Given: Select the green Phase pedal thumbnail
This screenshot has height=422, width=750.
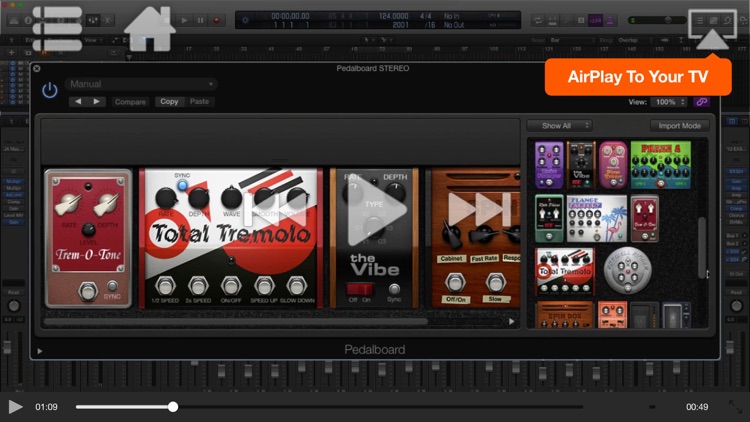Looking at the screenshot, I should coord(661,165).
